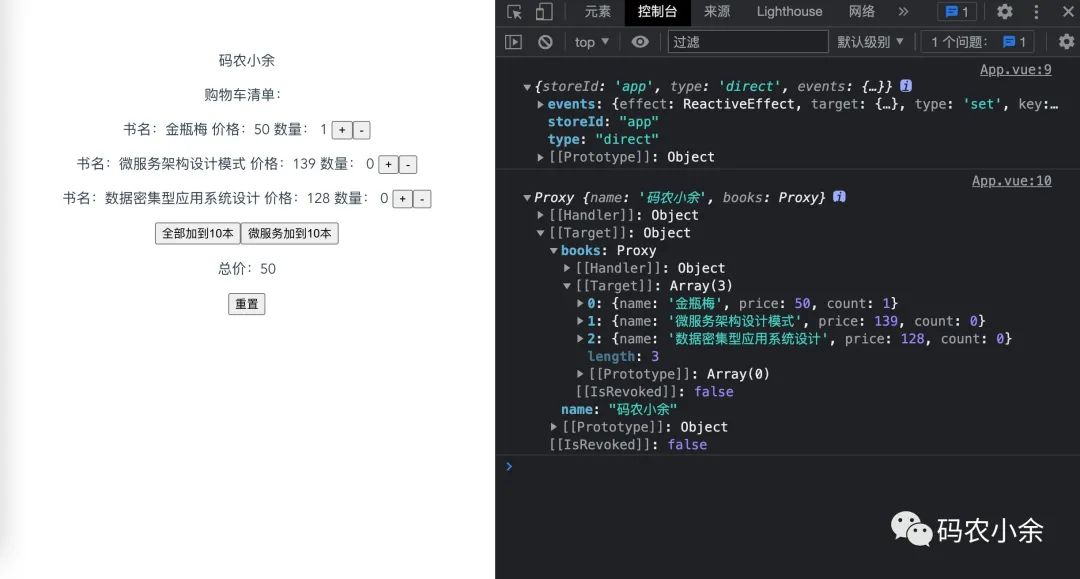Open the 'top' context dropdown

592,42
